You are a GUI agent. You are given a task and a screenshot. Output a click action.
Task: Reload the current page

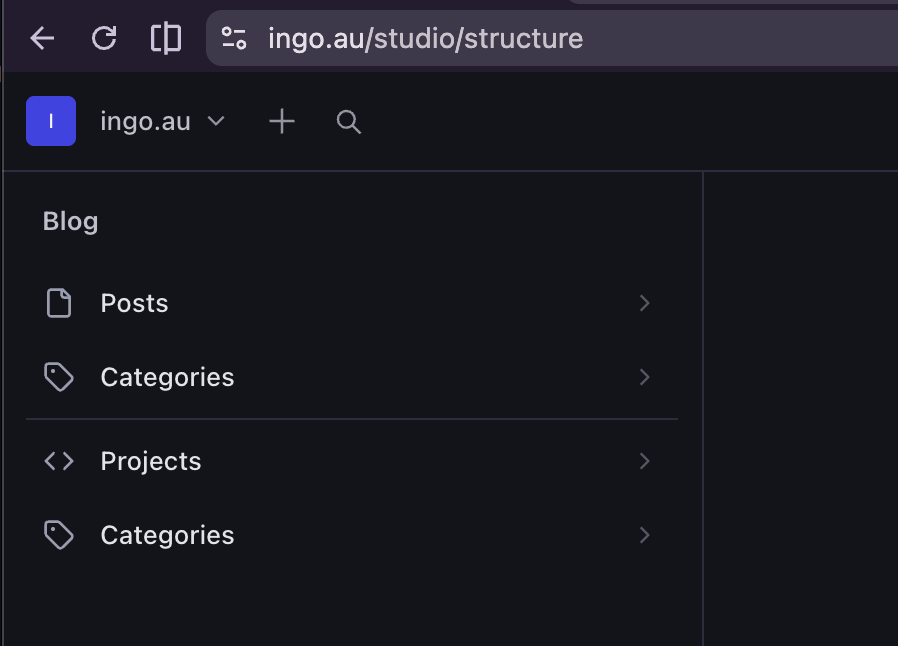pos(104,39)
